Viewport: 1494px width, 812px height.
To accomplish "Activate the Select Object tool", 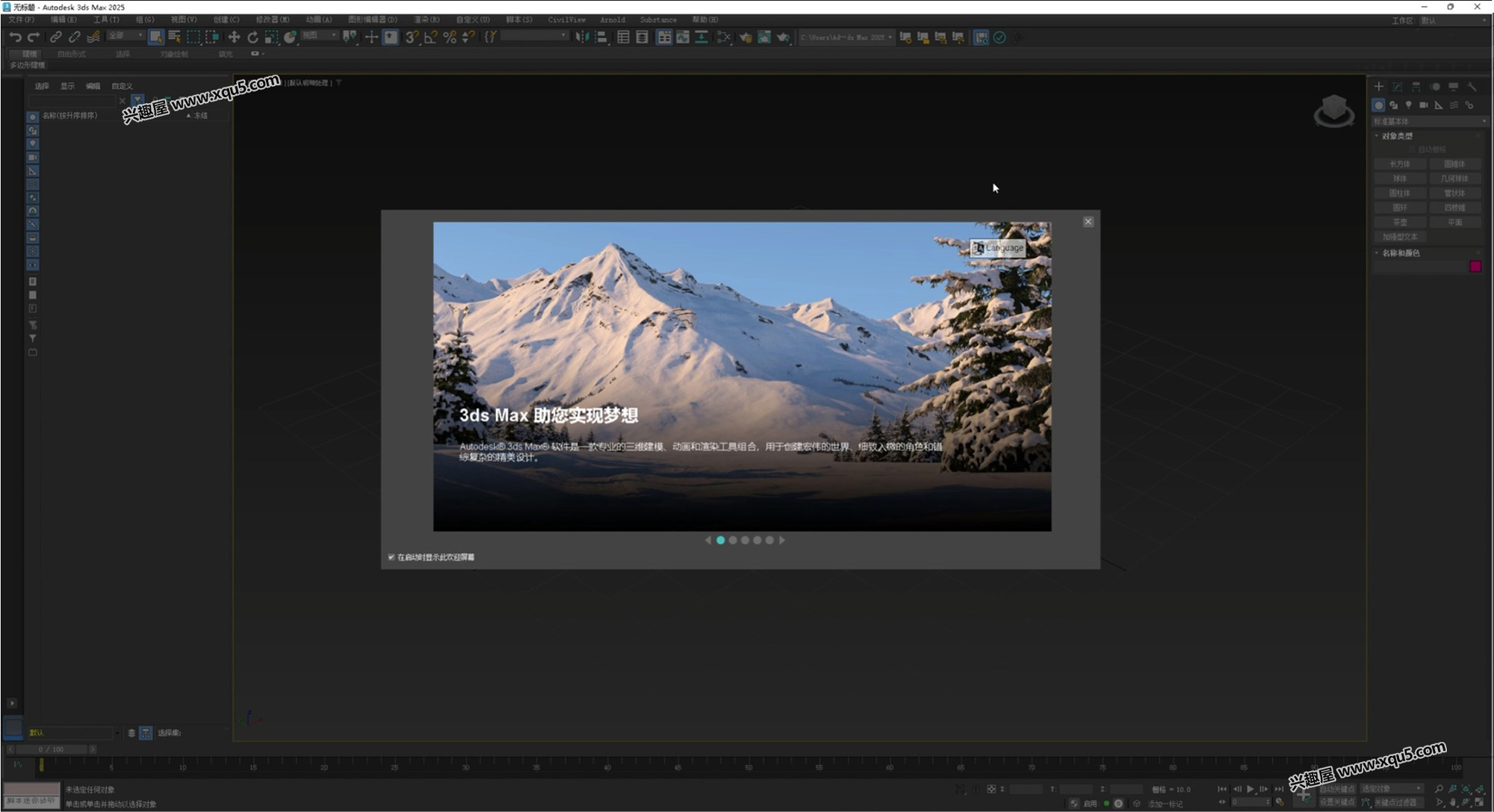I will tap(155, 37).
